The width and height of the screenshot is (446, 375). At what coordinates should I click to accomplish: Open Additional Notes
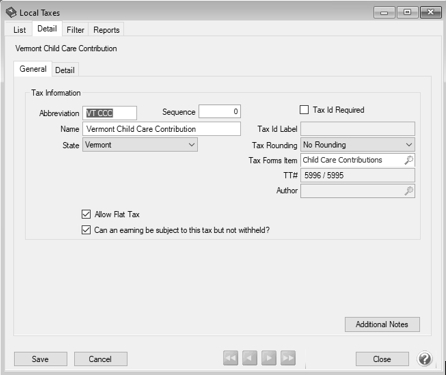pos(382,324)
